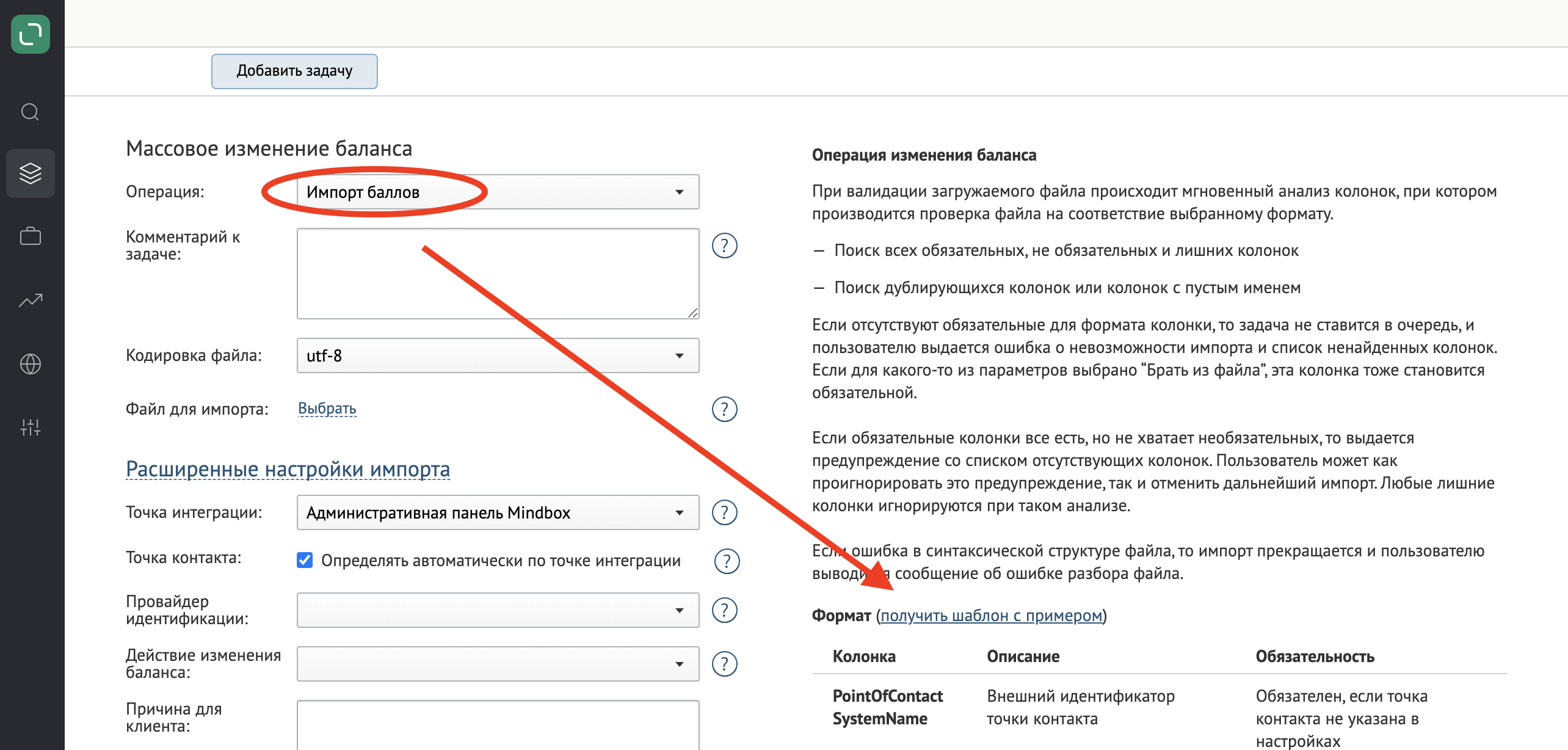The height and width of the screenshot is (750, 1568).
Task: Open the sliders settings sidebar icon
Action: tap(31, 428)
